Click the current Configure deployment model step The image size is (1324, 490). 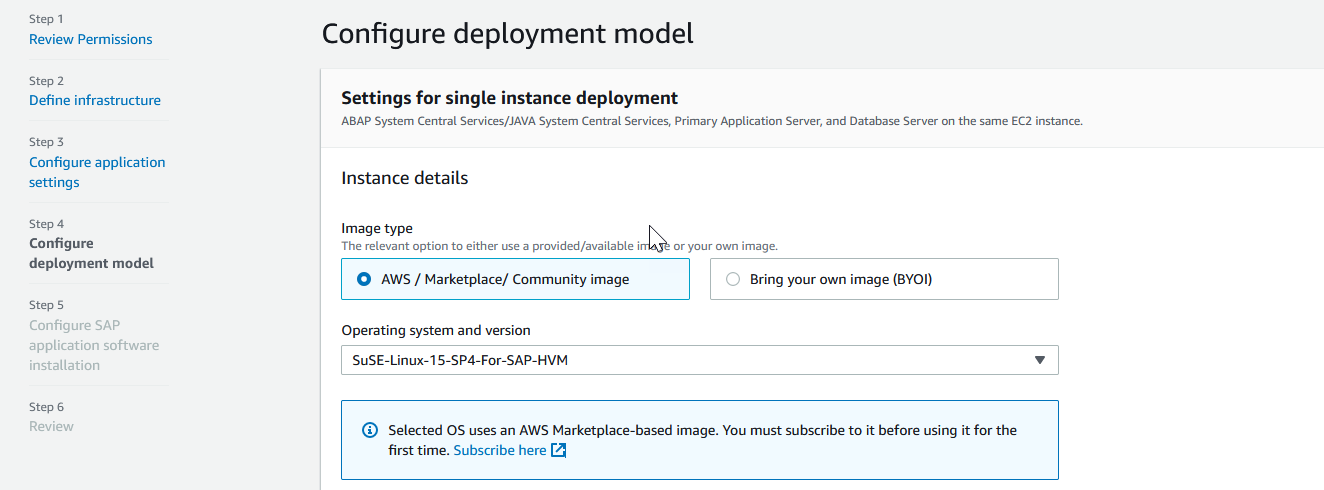click(91, 254)
